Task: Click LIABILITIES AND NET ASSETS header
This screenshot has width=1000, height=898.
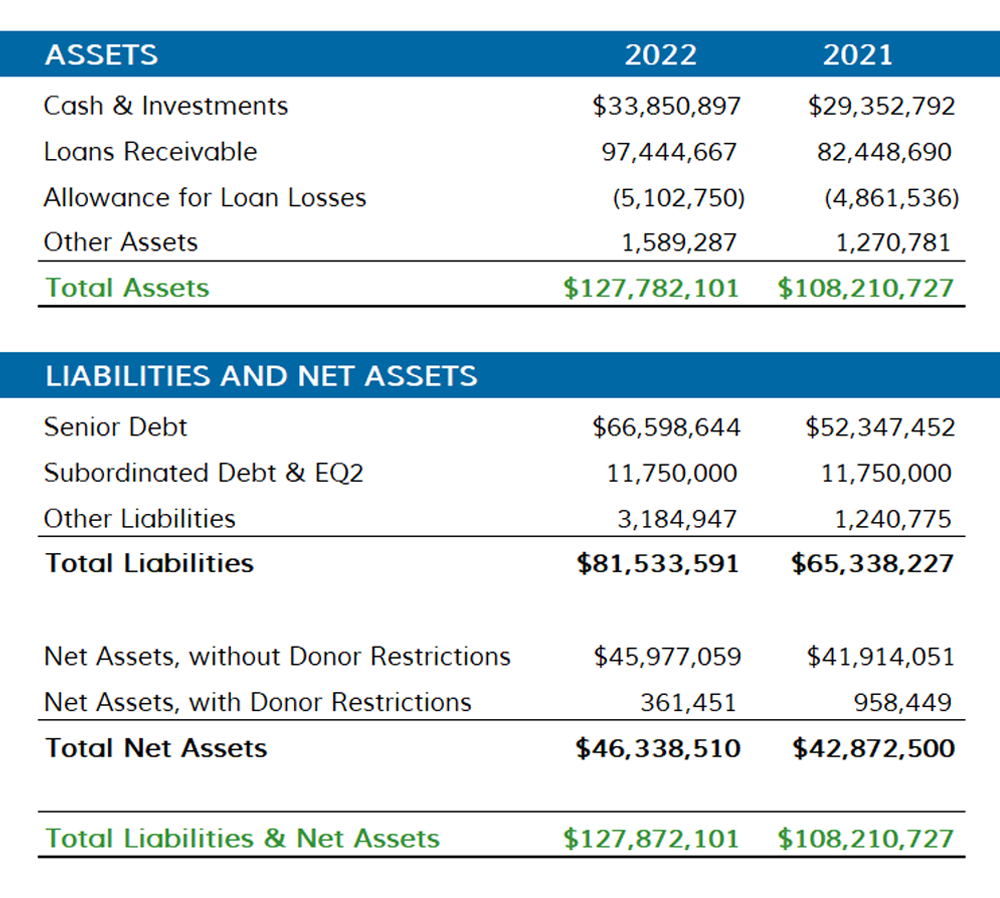Action: [261, 376]
